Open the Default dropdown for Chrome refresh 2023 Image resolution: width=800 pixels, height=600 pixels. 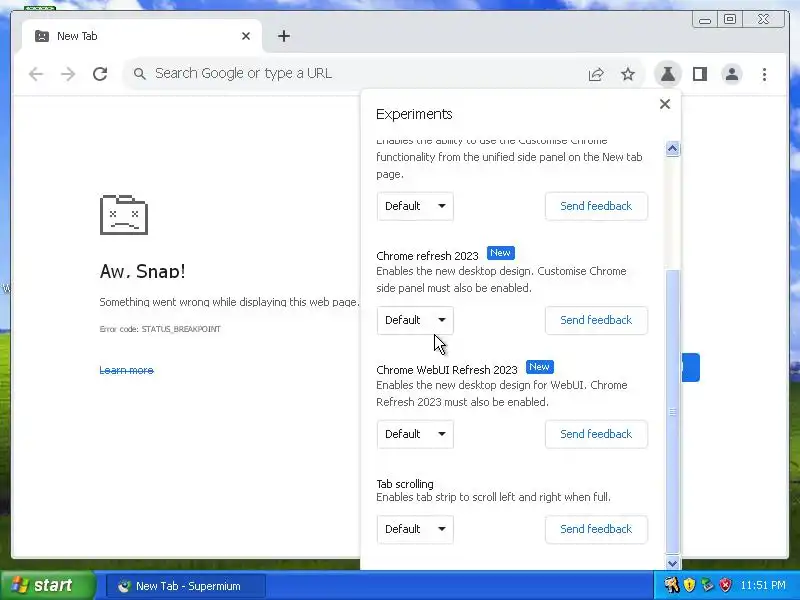coord(415,320)
